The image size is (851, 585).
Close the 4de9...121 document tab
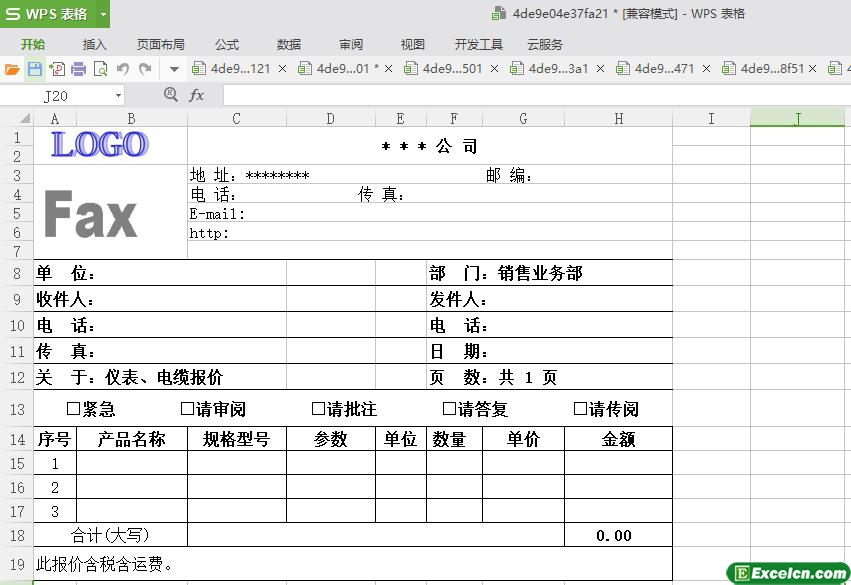click(x=282, y=69)
